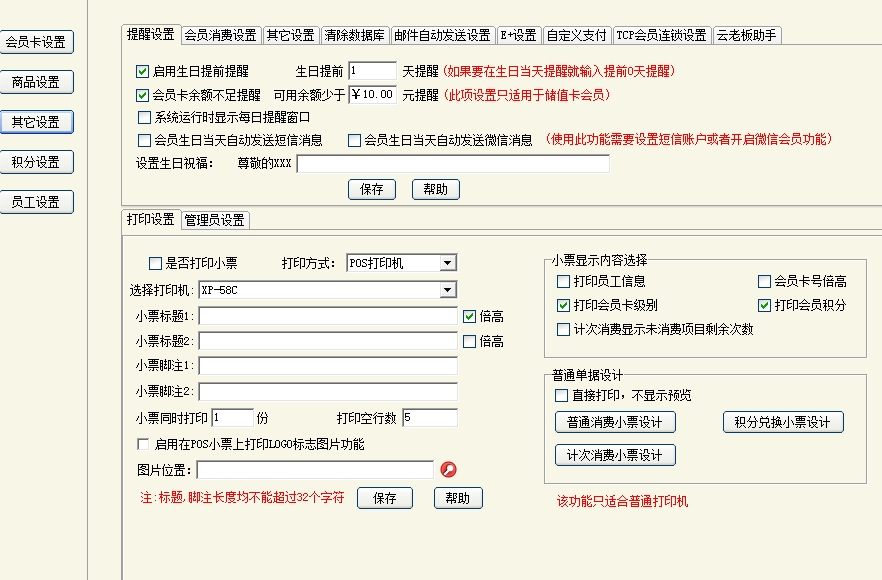Go to the 云老板助手 tab

(747, 35)
